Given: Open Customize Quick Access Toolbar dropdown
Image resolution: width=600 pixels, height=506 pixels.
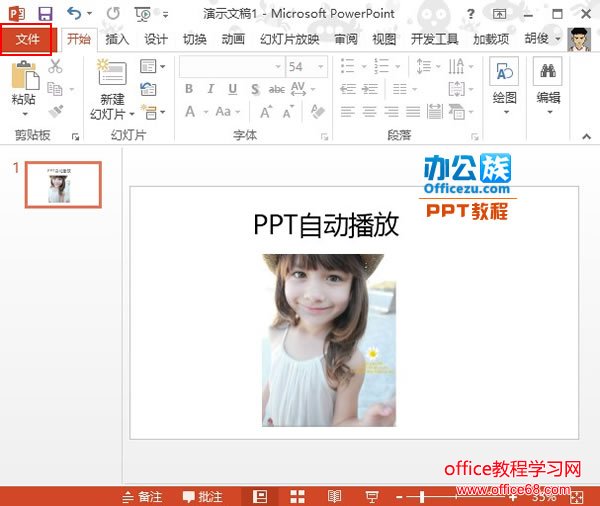Looking at the screenshot, I should 165,15.
